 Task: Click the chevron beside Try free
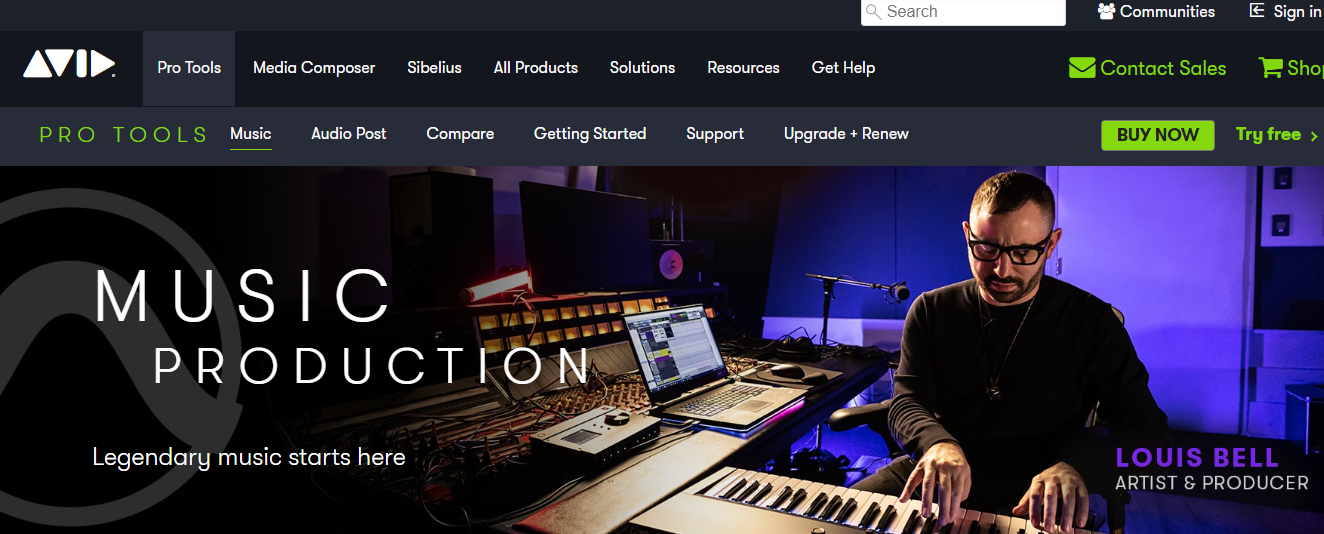pyautogui.click(x=1314, y=135)
